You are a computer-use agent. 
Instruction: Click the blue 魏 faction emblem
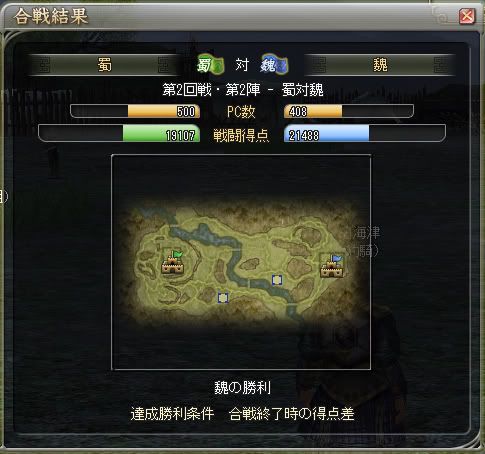click(274, 64)
